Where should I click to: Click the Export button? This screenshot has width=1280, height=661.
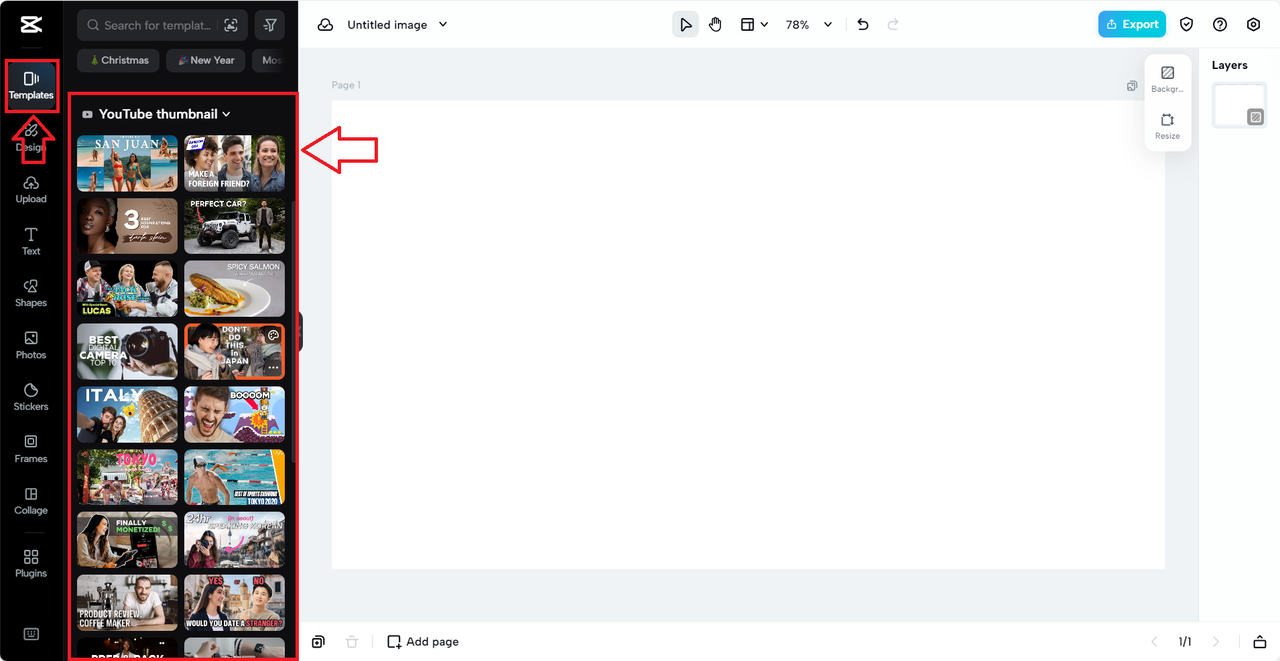pyautogui.click(x=1132, y=24)
